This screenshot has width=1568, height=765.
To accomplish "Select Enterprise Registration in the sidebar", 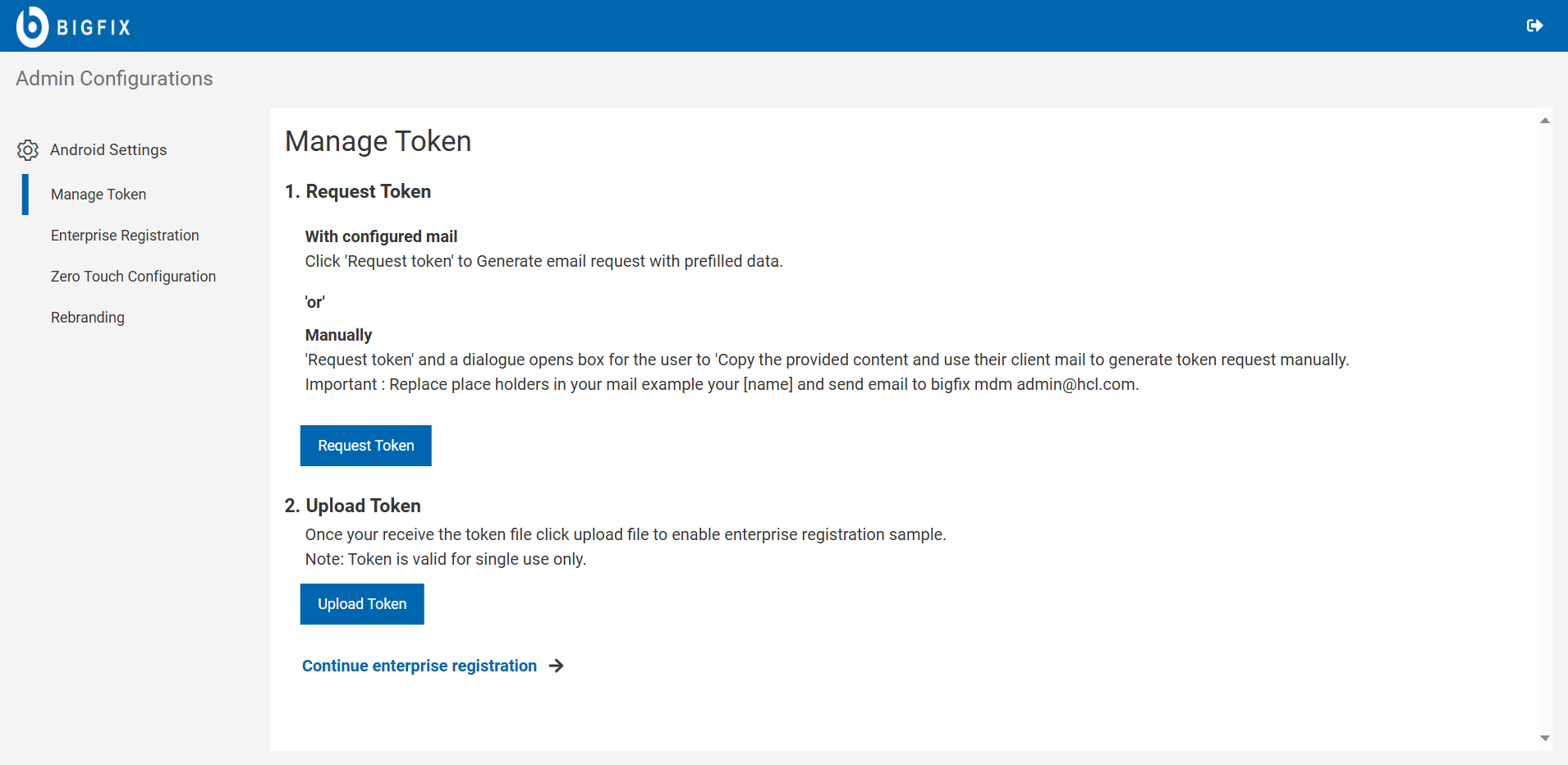I will click(125, 235).
